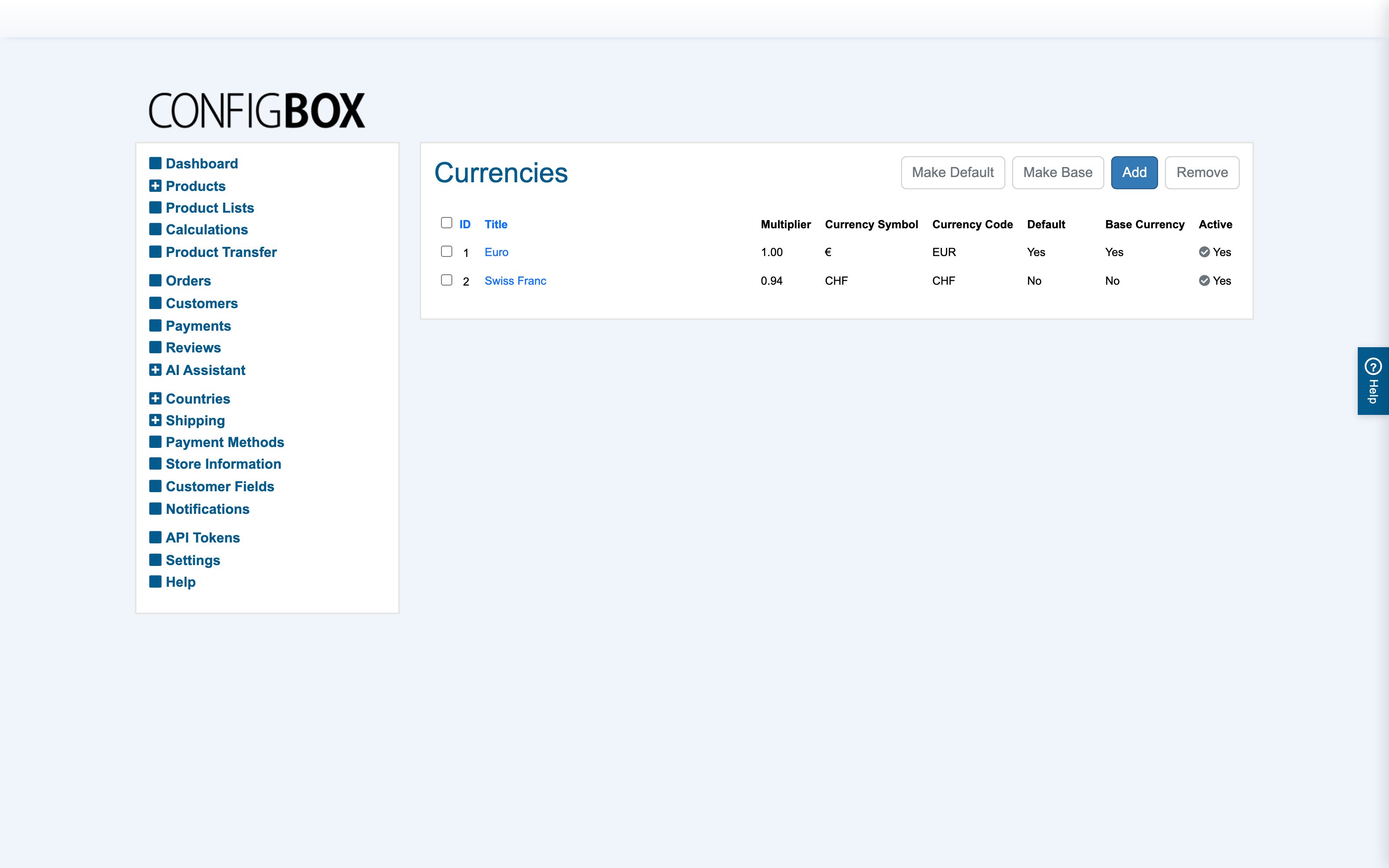The image size is (1389, 868).
Task: Click the square icon beside Dashboard
Action: pyautogui.click(x=155, y=163)
